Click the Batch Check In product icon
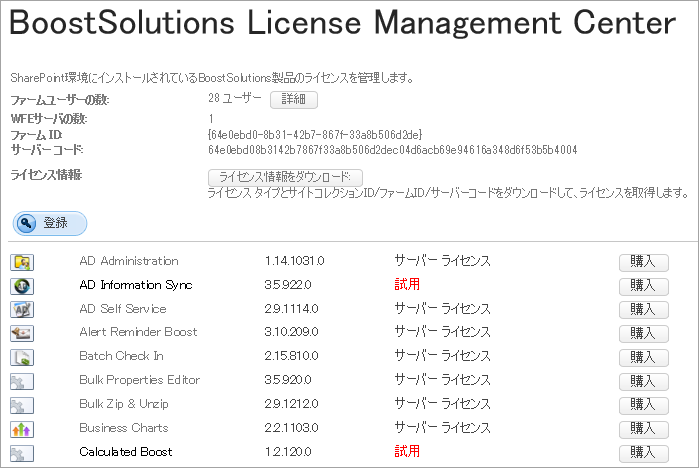Image resolution: width=699 pixels, height=468 pixels. [x=22, y=357]
